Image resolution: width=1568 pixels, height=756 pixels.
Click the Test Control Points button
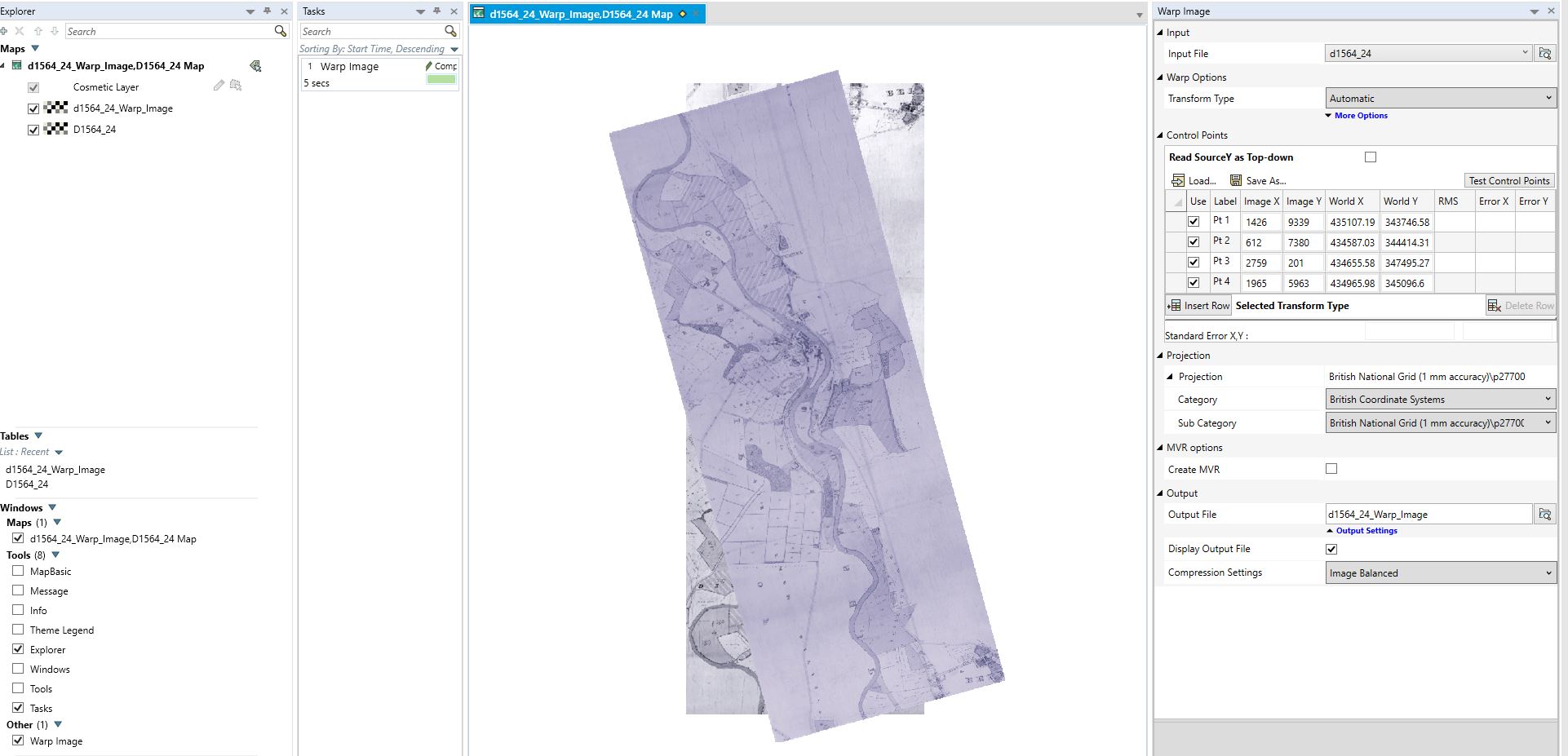1508,180
